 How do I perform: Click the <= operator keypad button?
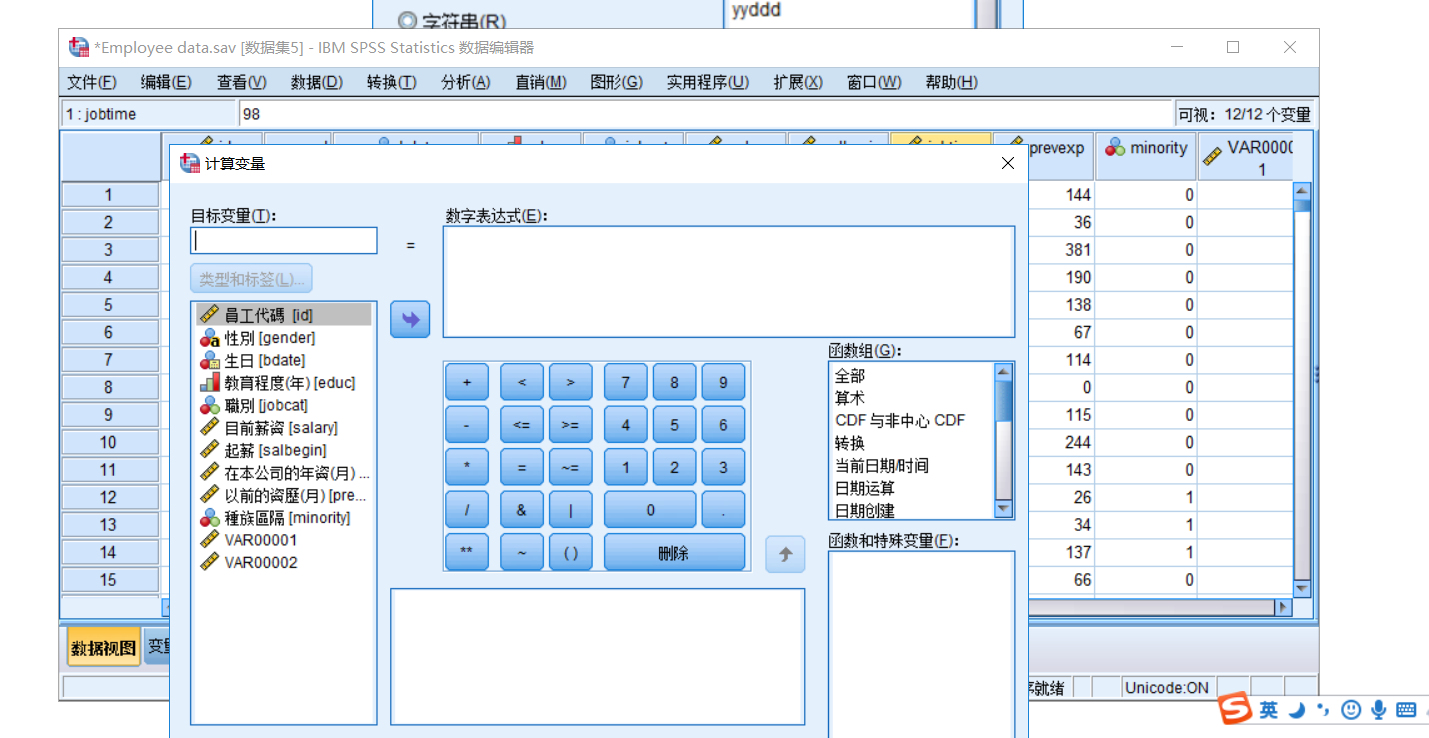tap(520, 424)
